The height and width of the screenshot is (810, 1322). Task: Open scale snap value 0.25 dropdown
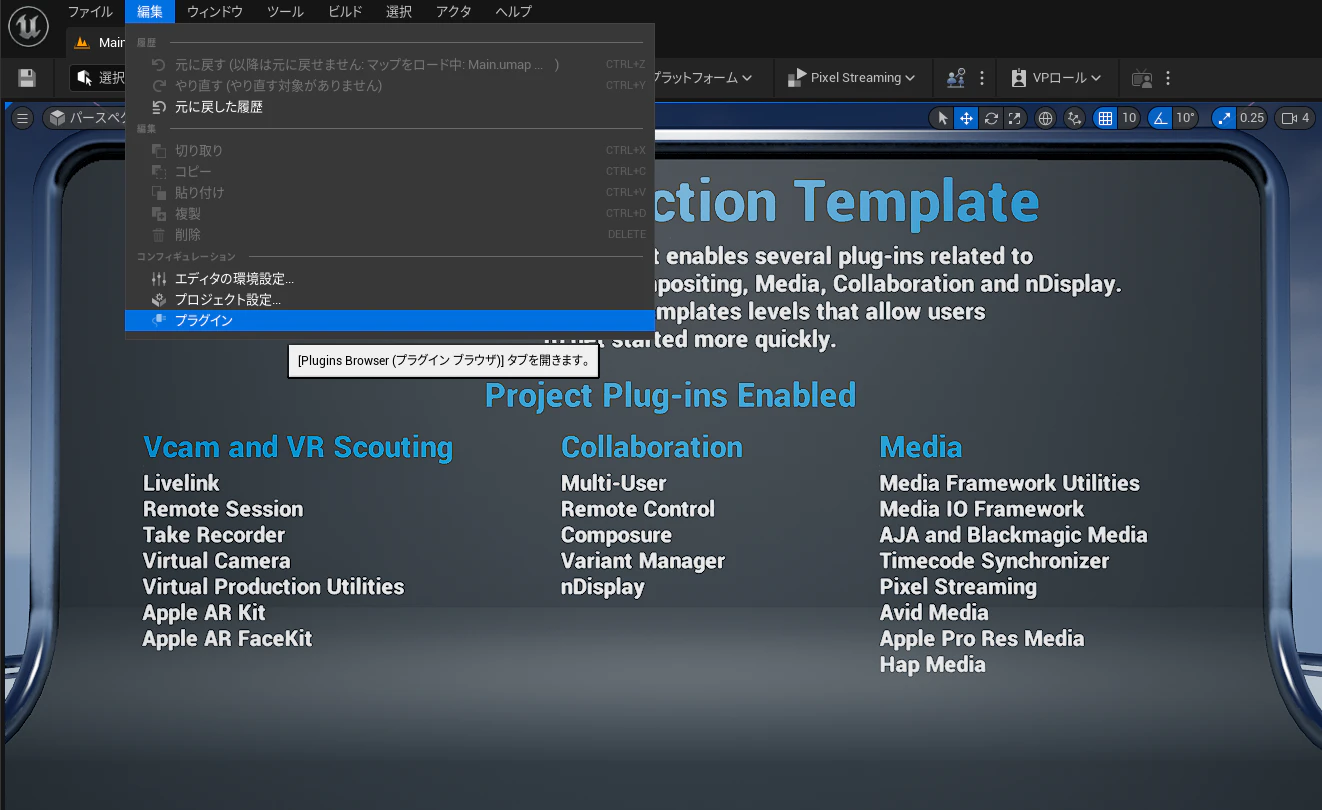(1252, 118)
